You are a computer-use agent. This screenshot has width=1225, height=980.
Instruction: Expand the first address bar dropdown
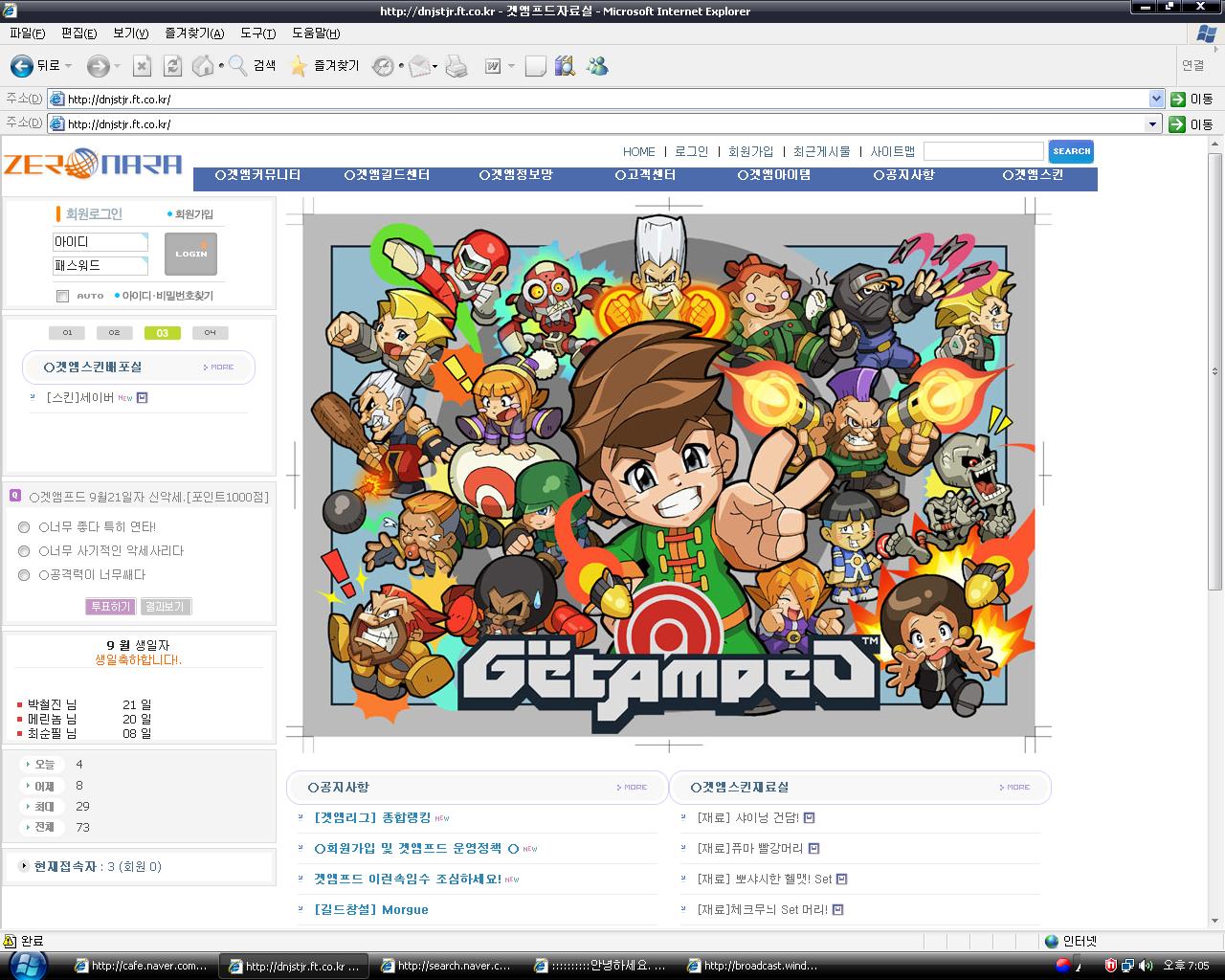click(x=1155, y=99)
